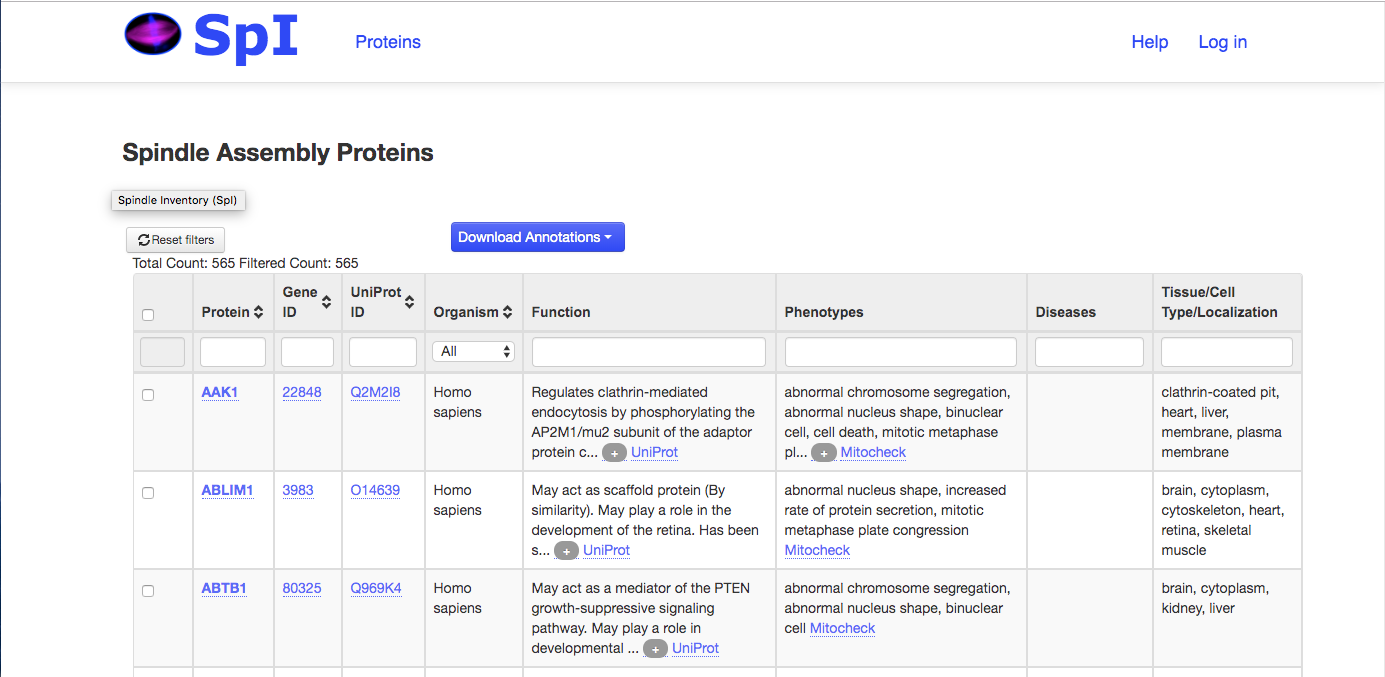Click the Total Count 565 text

184,263
